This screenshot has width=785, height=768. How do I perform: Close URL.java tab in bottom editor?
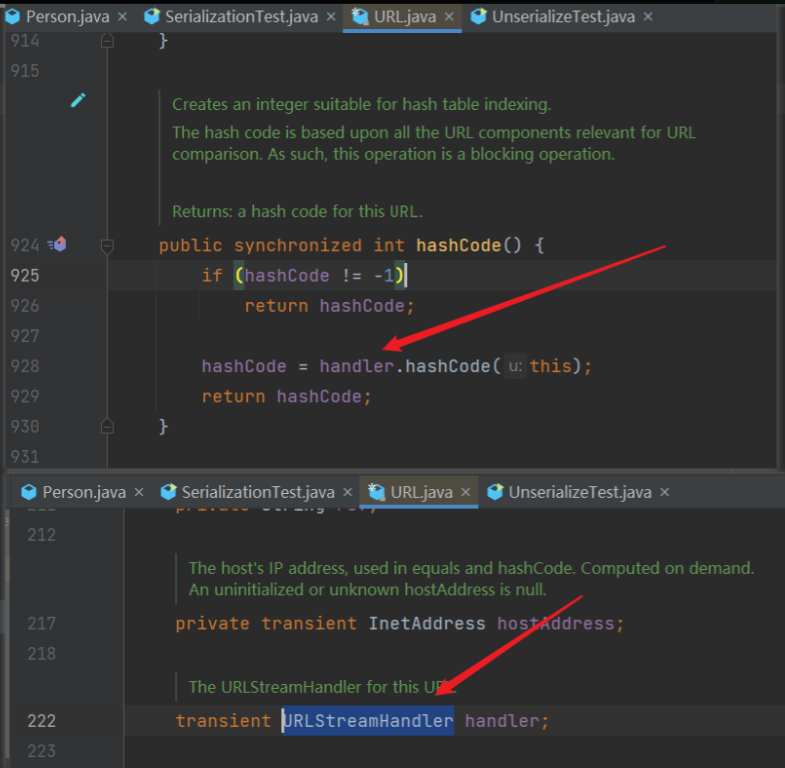pyautogui.click(x=466, y=492)
